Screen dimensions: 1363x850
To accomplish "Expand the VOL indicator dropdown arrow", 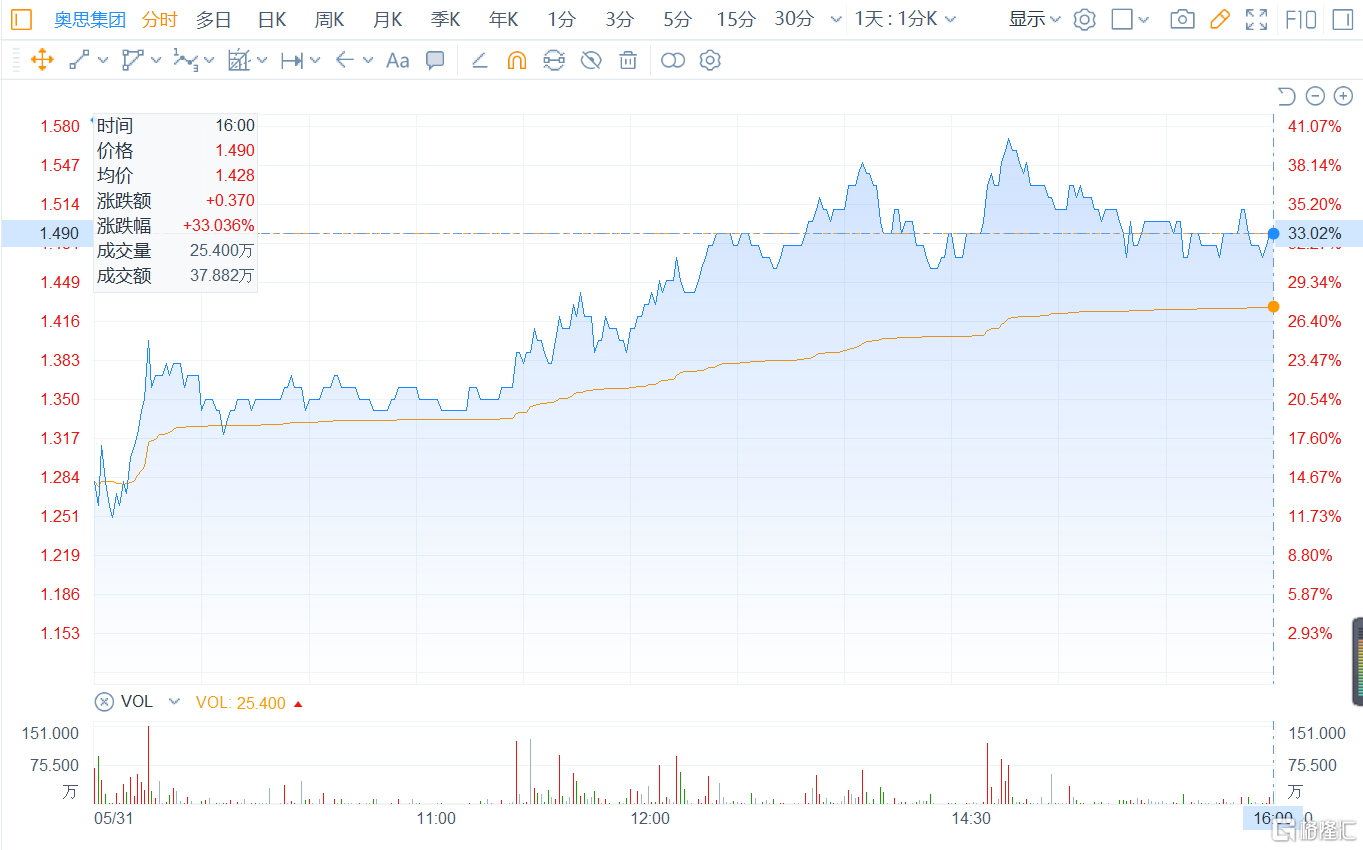I will pyautogui.click(x=174, y=702).
